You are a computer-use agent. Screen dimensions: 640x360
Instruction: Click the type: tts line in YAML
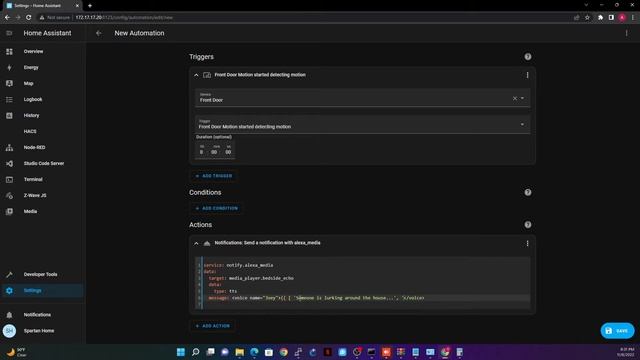click(x=225, y=291)
